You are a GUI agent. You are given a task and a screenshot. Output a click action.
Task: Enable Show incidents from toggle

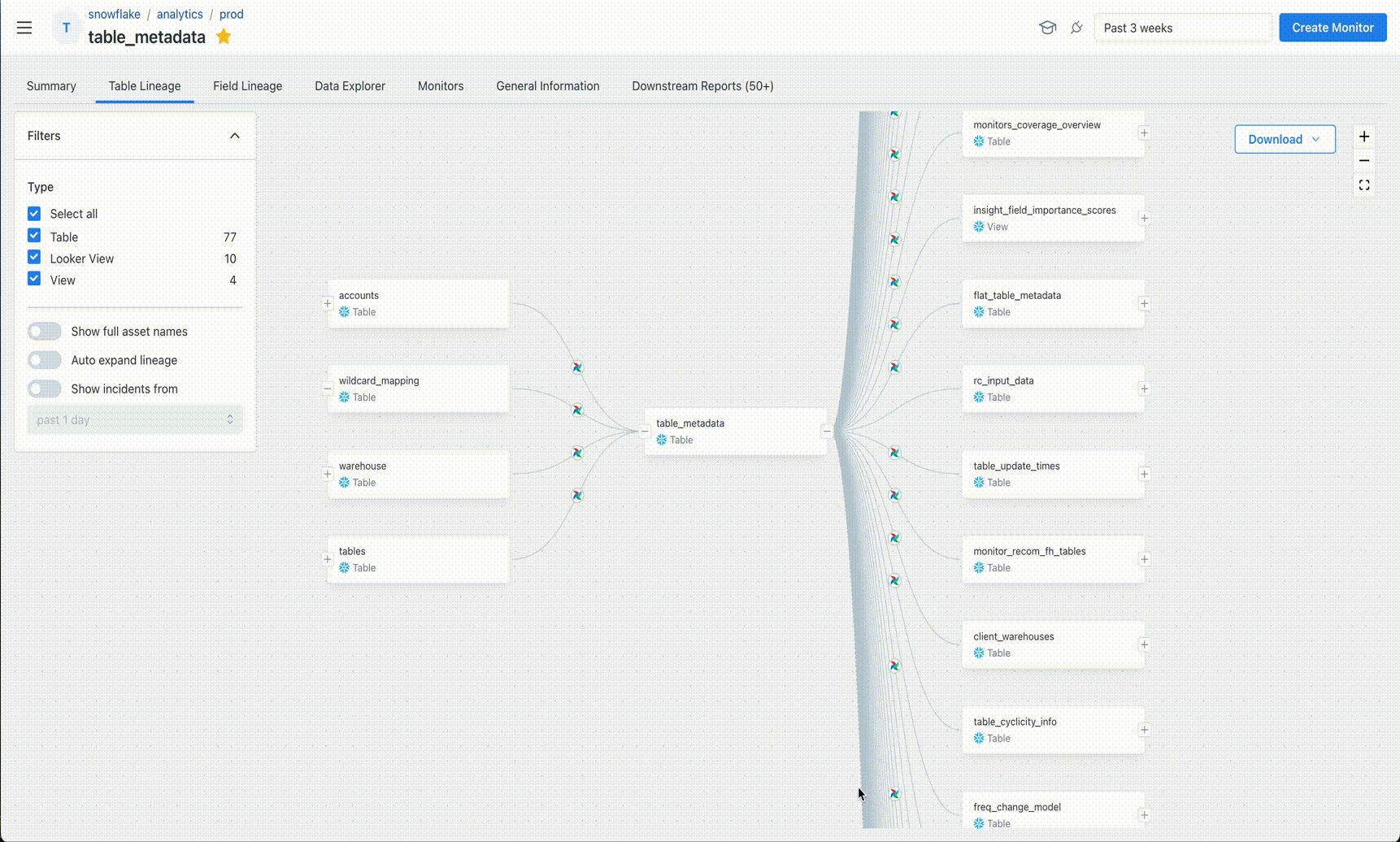(x=44, y=388)
